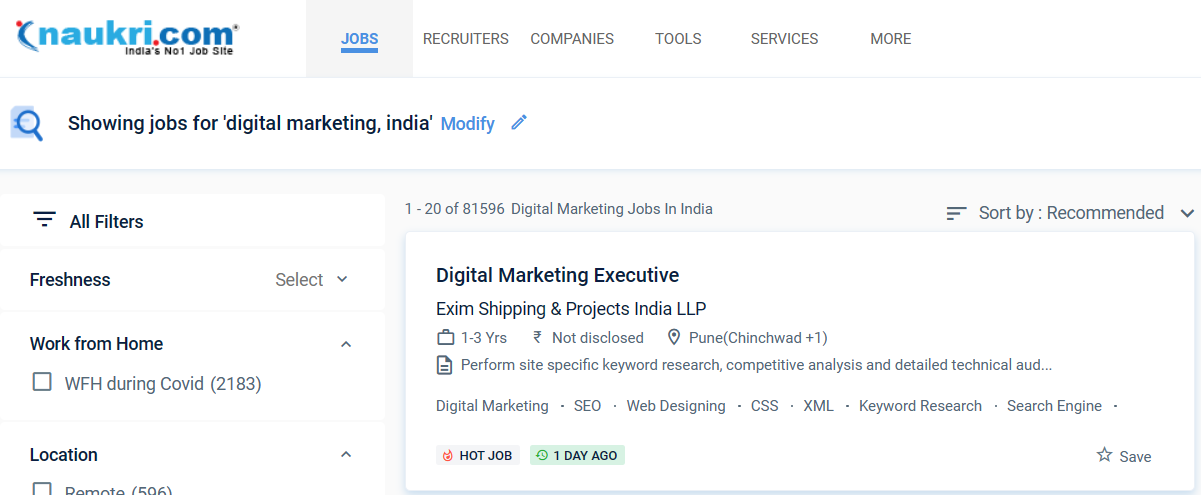Tick the Remote location checkbox

tap(42, 490)
